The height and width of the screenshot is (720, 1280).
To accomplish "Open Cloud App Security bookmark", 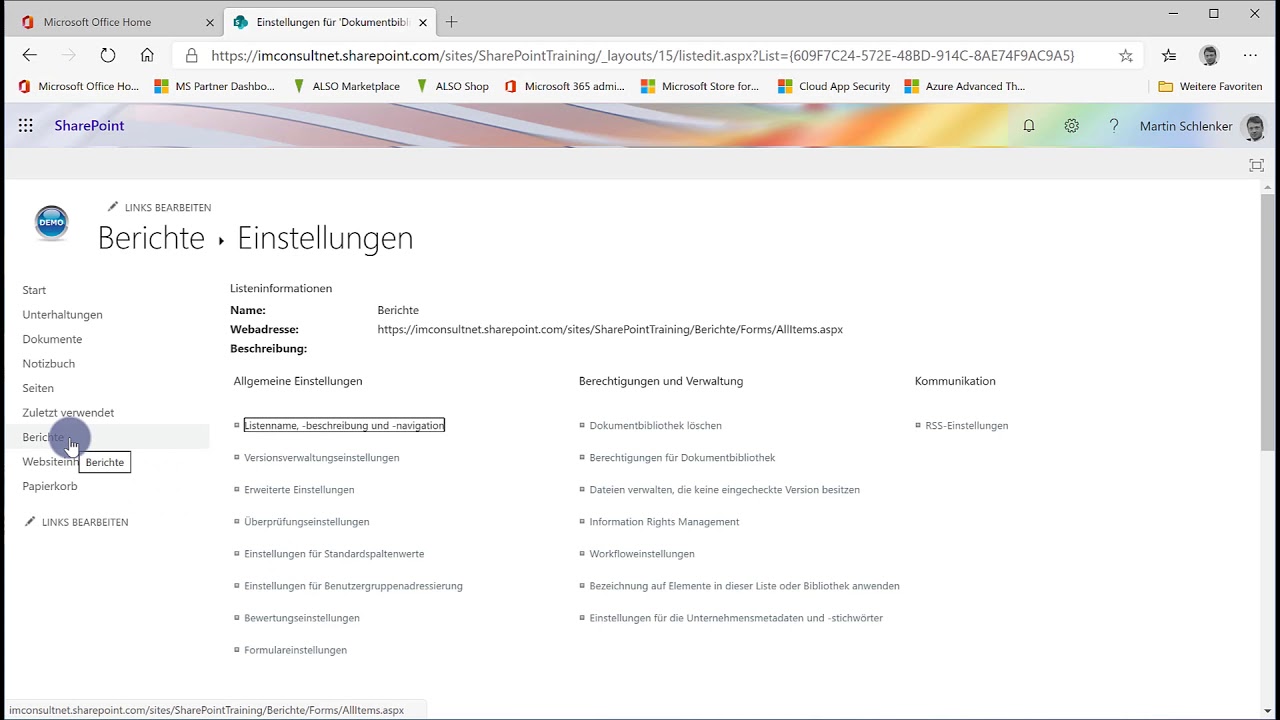I will click(834, 86).
